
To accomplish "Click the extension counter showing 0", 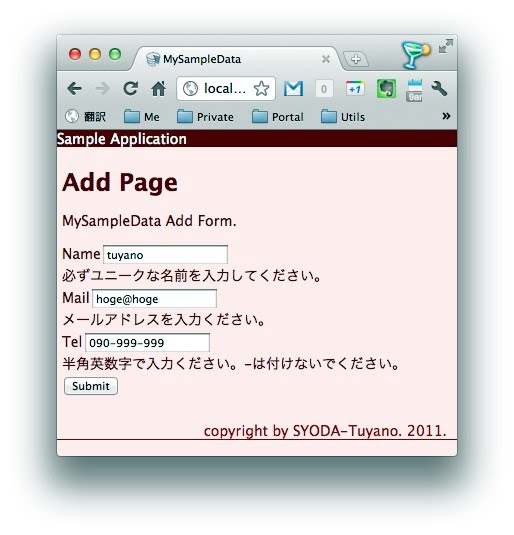I will pos(324,89).
